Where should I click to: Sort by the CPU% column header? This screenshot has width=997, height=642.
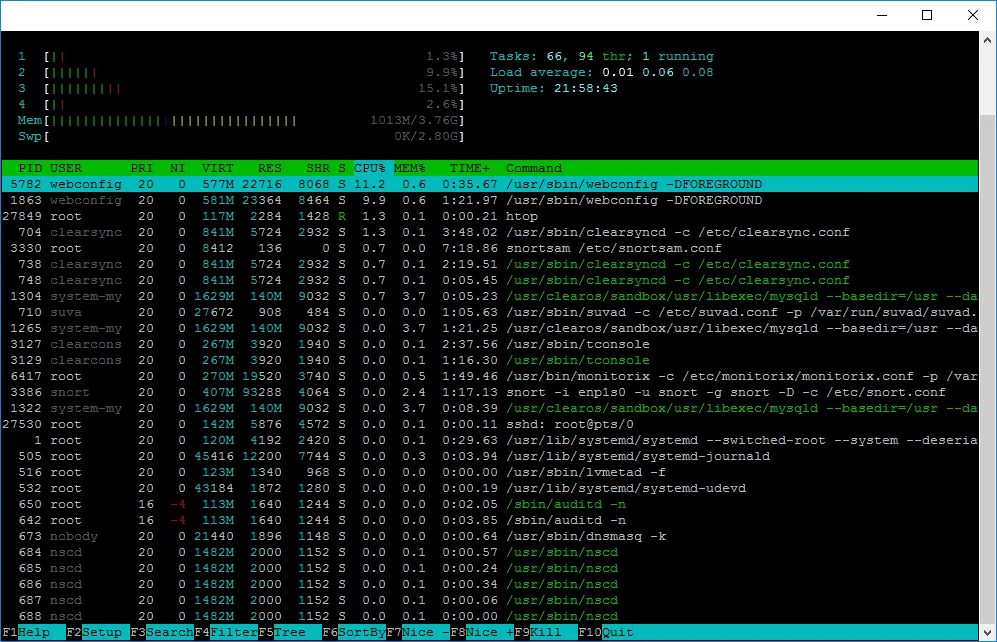tap(369, 168)
